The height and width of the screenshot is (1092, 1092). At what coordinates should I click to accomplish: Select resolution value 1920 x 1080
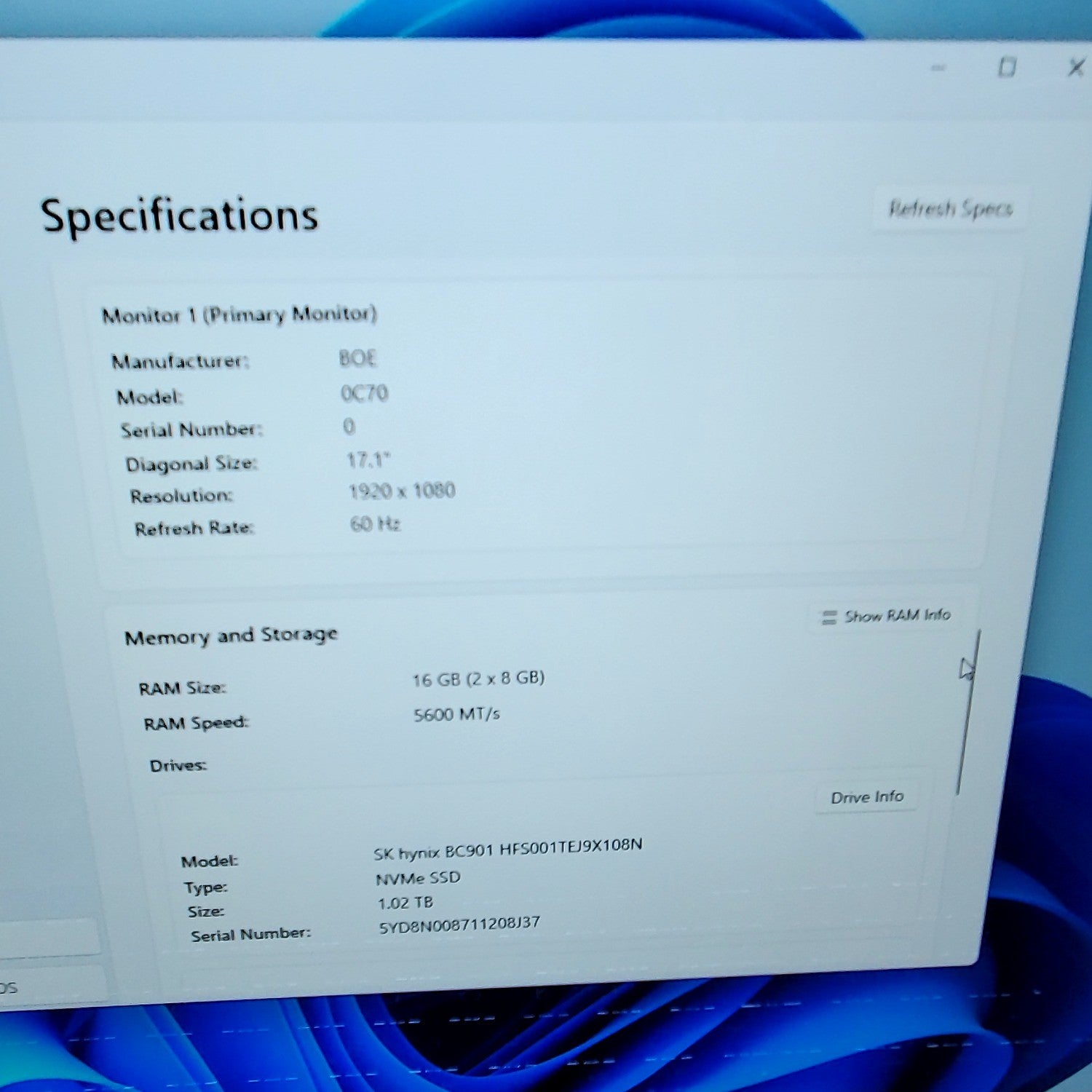(402, 491)
